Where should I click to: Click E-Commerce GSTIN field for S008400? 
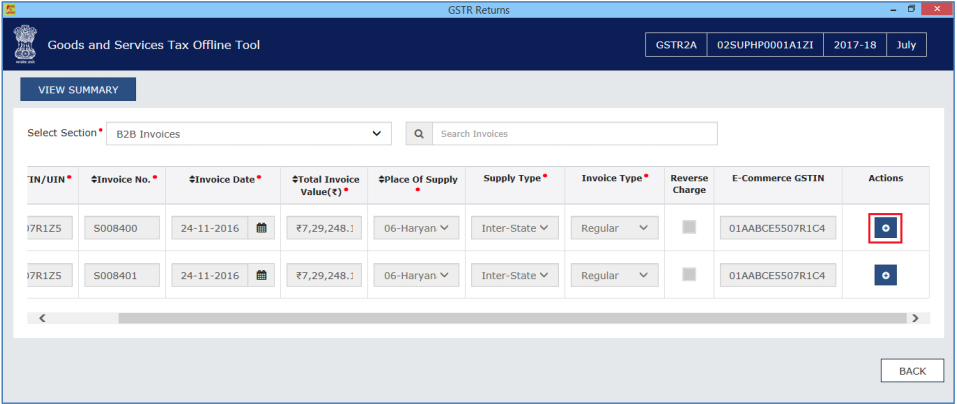point(778,228)
